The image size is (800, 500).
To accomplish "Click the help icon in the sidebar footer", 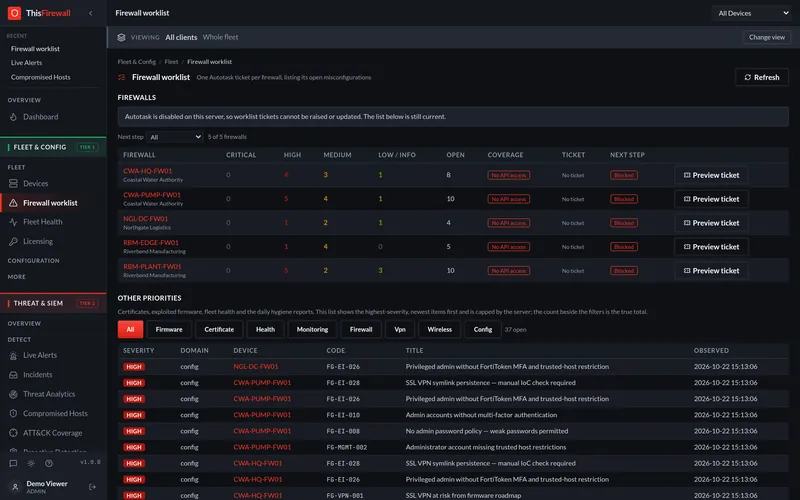I will coord(49,463).
